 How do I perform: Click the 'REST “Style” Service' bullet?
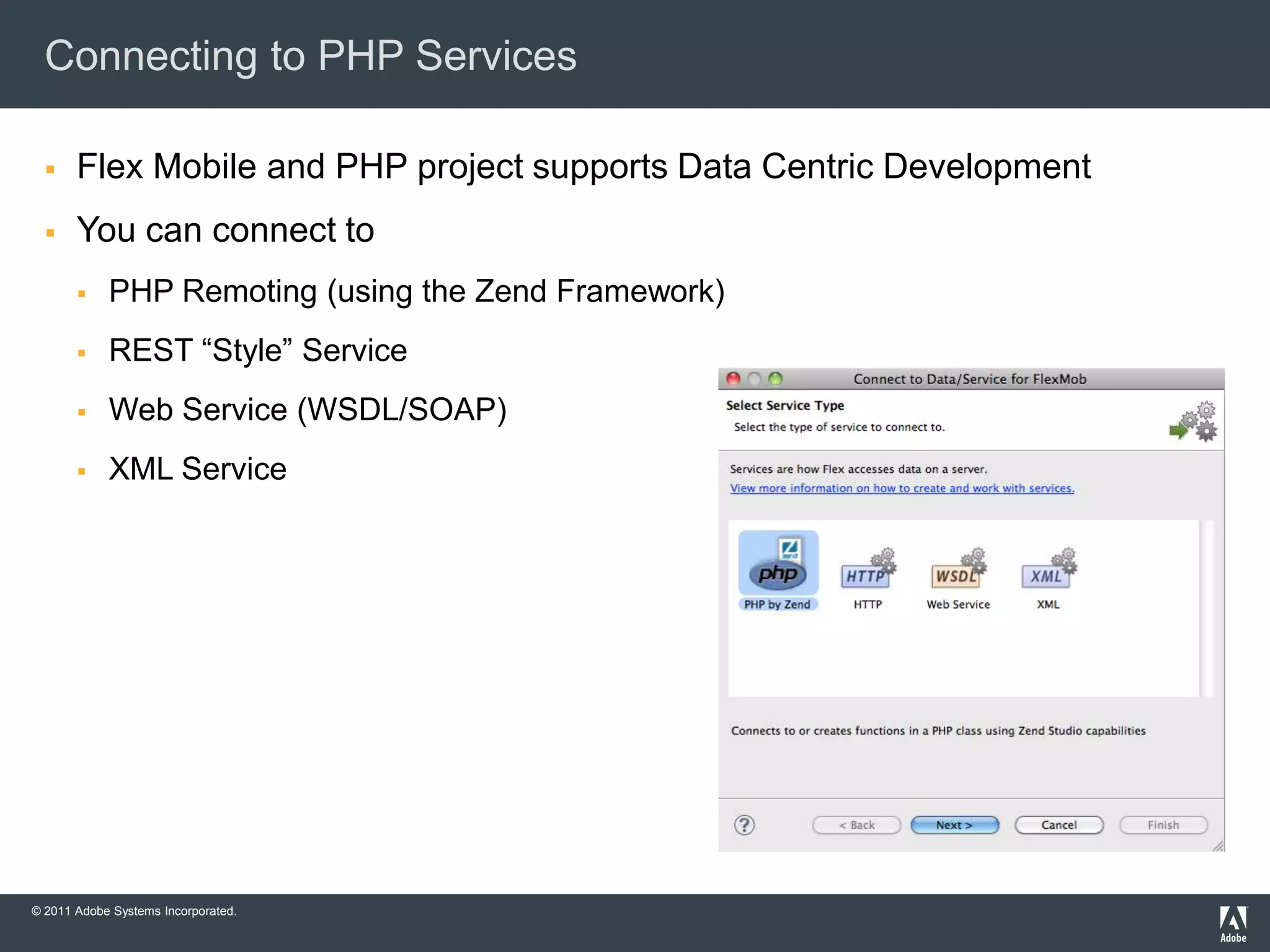click(x=258, y=350)
